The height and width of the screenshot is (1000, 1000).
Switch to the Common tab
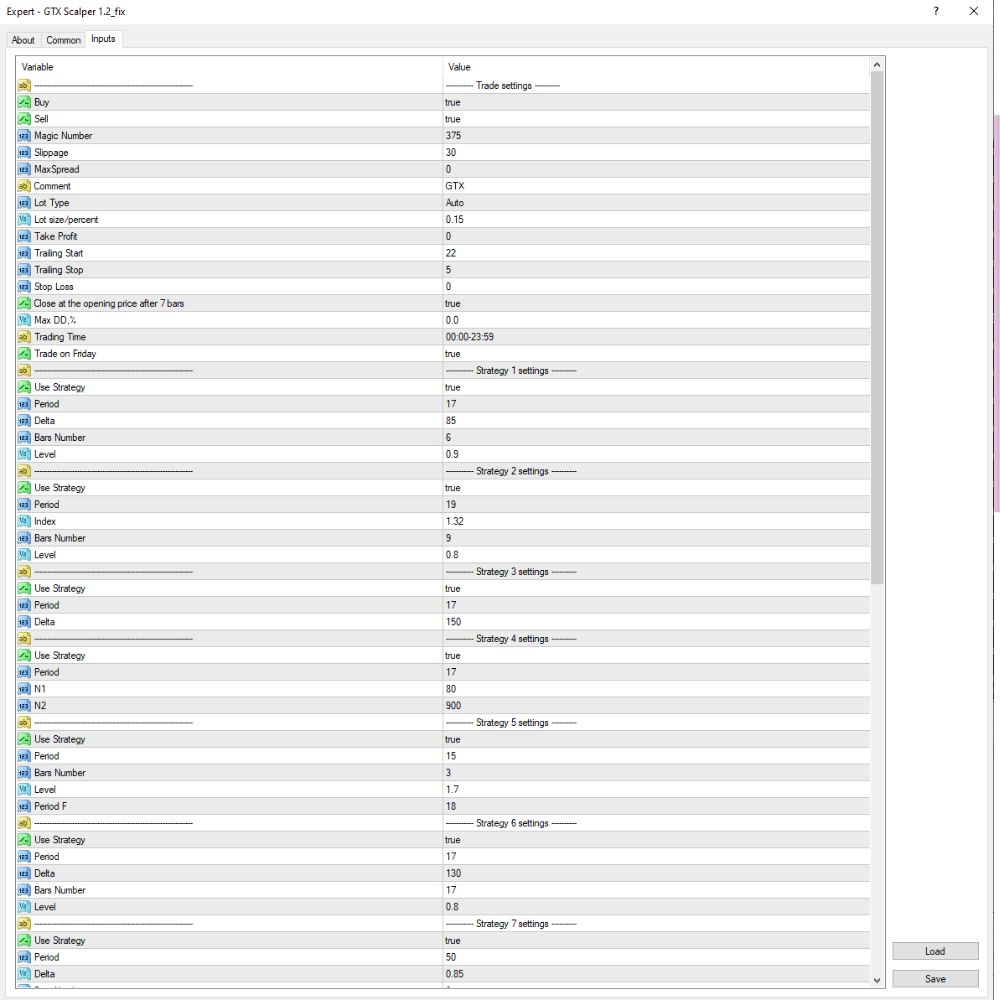[x=63, y=40]
